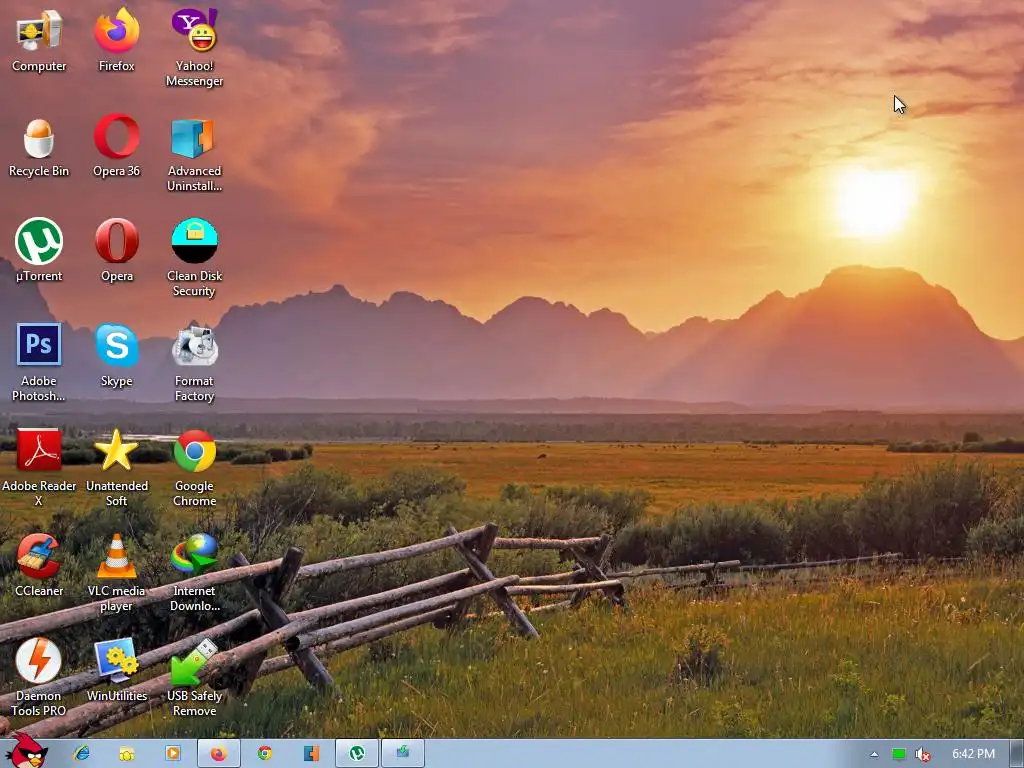Viewport: 1024px width, 768px height.
Task: Open CCleaner from the desktop
Action: (39, 566)
